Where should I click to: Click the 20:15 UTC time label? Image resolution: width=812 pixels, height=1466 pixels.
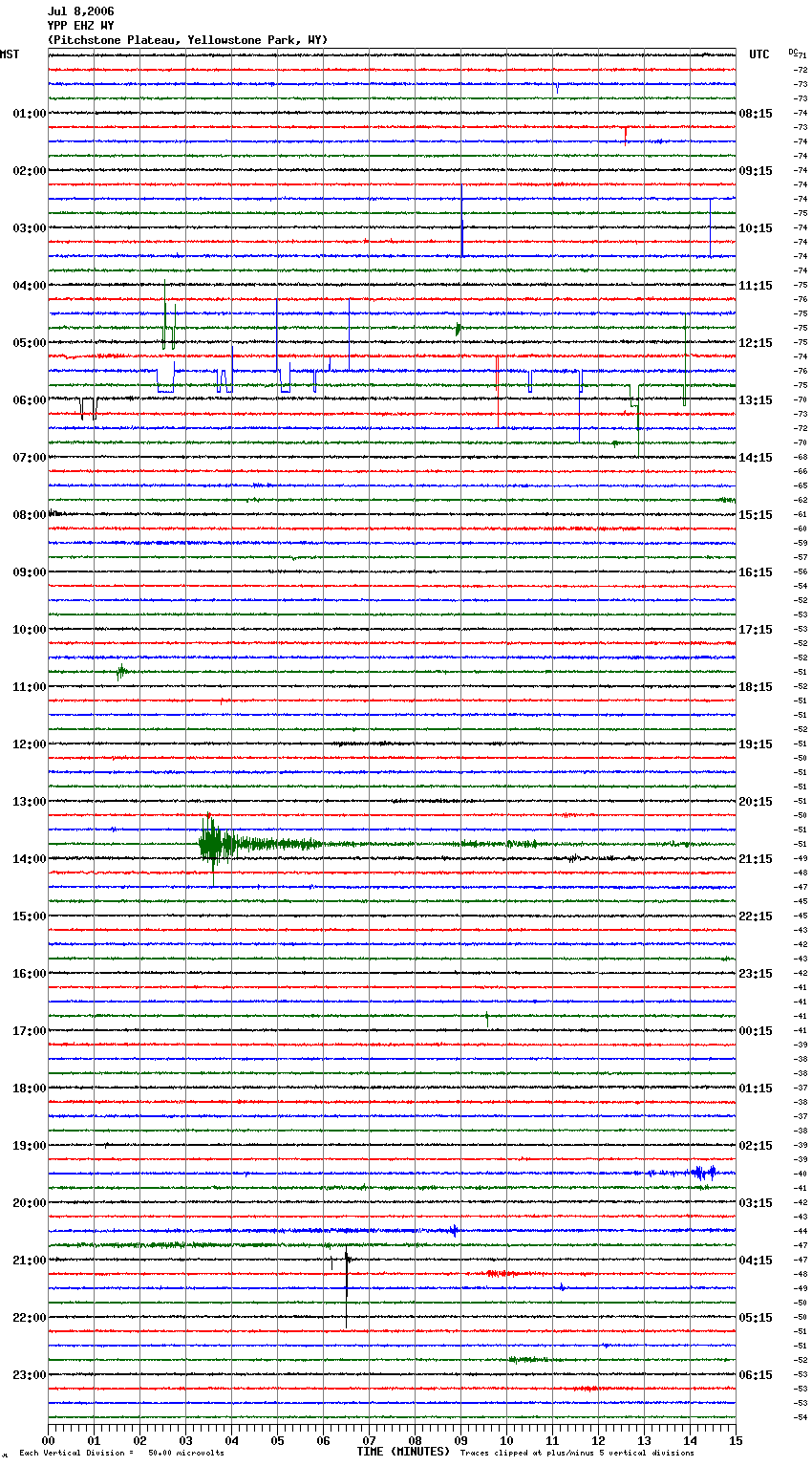pyautogui.click(x=756, y=802)
